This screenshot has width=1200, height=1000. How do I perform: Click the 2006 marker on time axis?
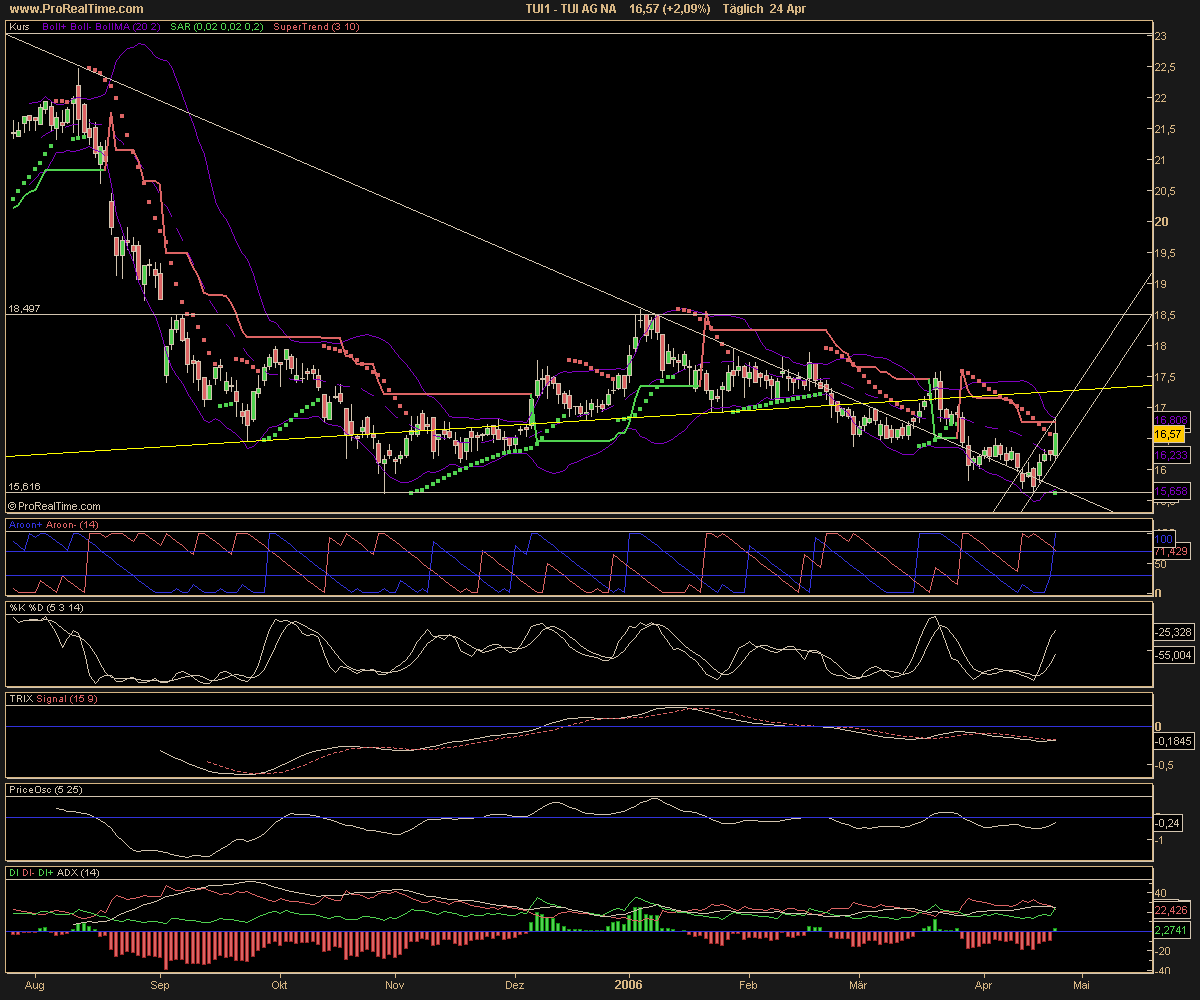click(629, 984)
